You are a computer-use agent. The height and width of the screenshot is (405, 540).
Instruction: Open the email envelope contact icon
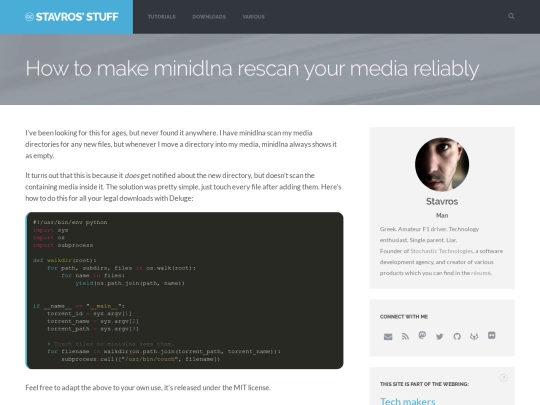[388, 336]
